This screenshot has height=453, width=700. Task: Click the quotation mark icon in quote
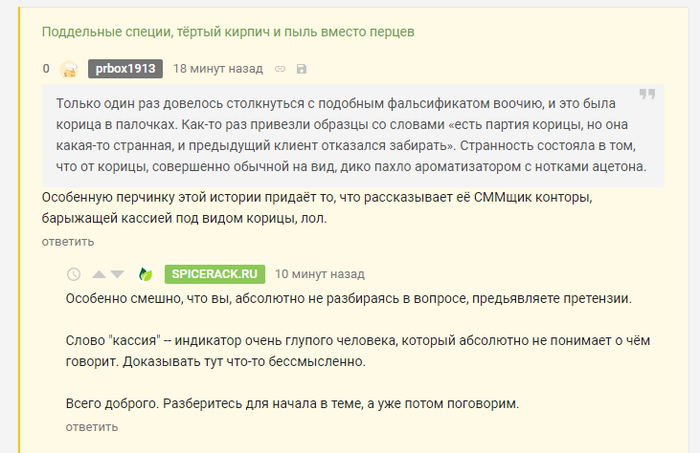[647, 95]
